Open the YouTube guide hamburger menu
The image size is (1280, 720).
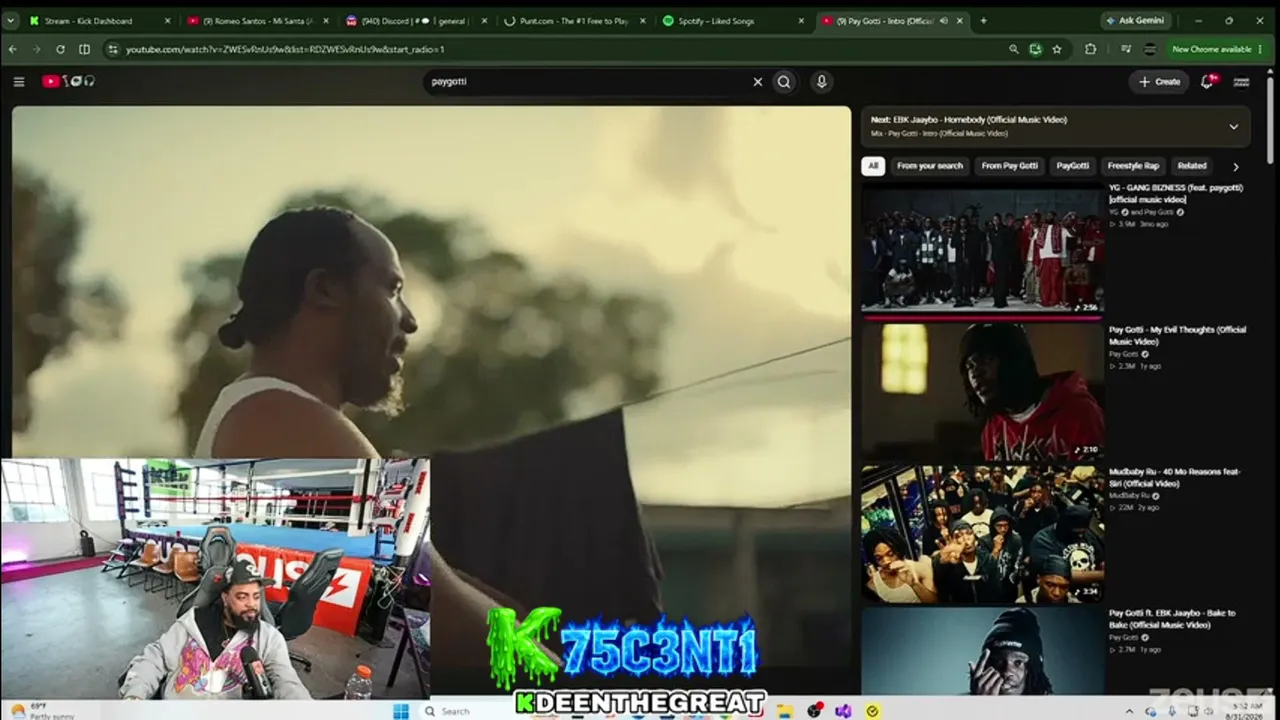click(x=19, y=82)
